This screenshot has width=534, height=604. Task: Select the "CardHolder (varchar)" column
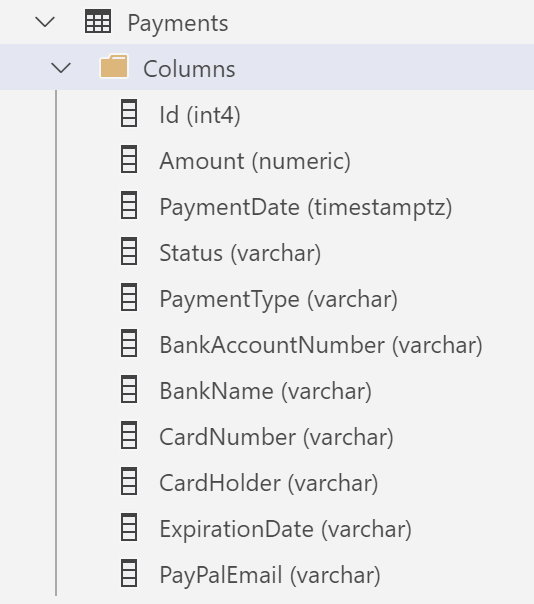coord(269,483)
